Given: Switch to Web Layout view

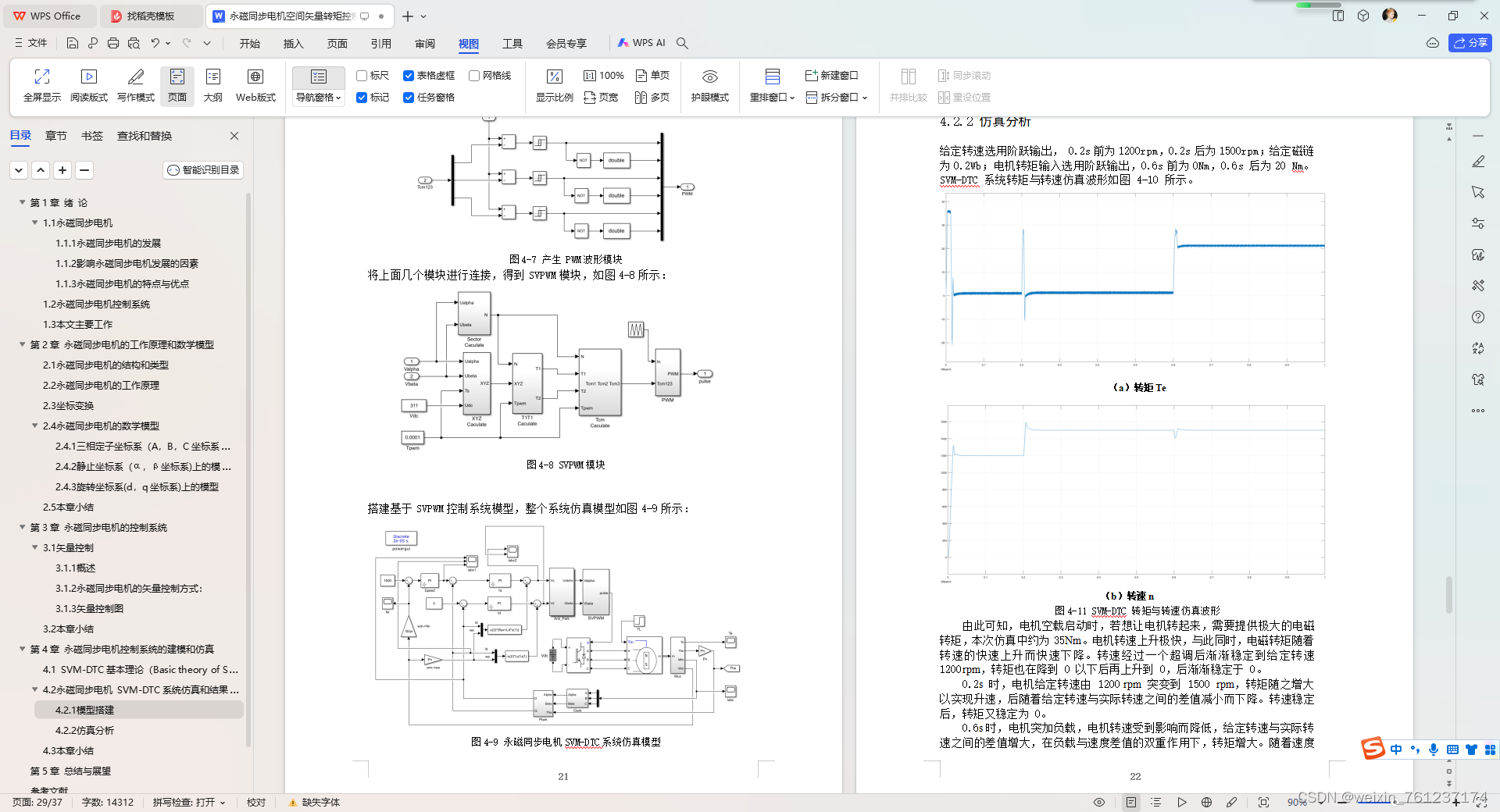Looking at the screenshot, I should coord(255,85).
